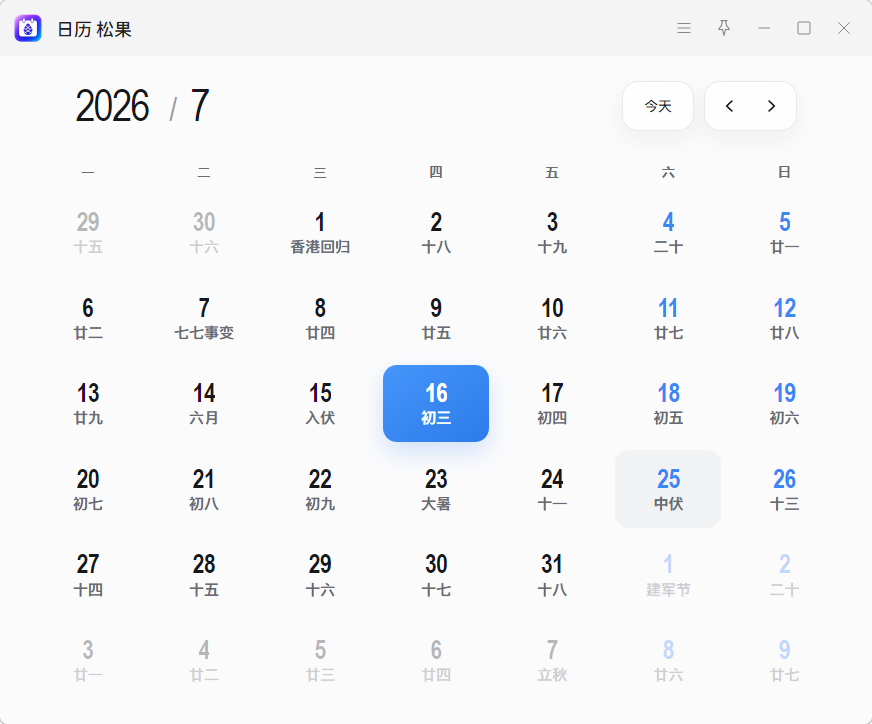872x724 pixels.
Task: Minimize the calendar window
Action: click(764, 28)
